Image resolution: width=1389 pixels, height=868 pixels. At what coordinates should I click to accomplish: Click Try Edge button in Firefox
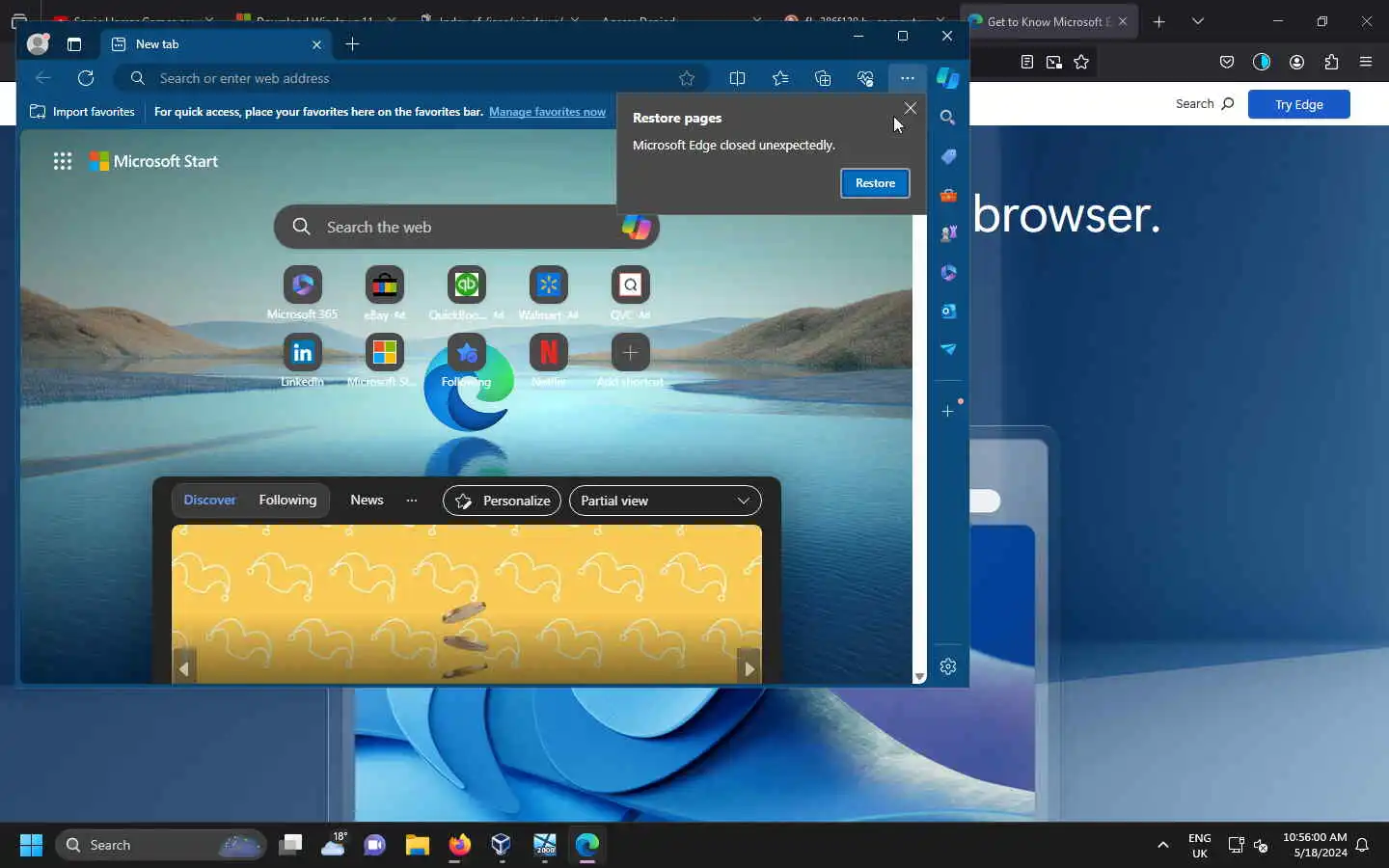click(1298, 104)
